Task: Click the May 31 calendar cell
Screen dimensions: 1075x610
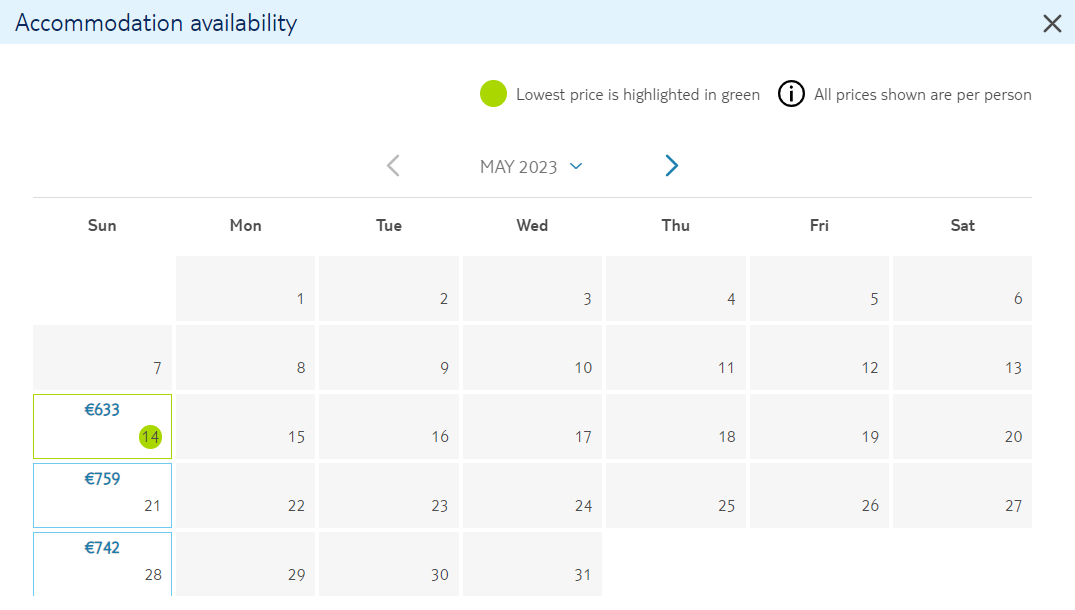Action: [532, 565]
